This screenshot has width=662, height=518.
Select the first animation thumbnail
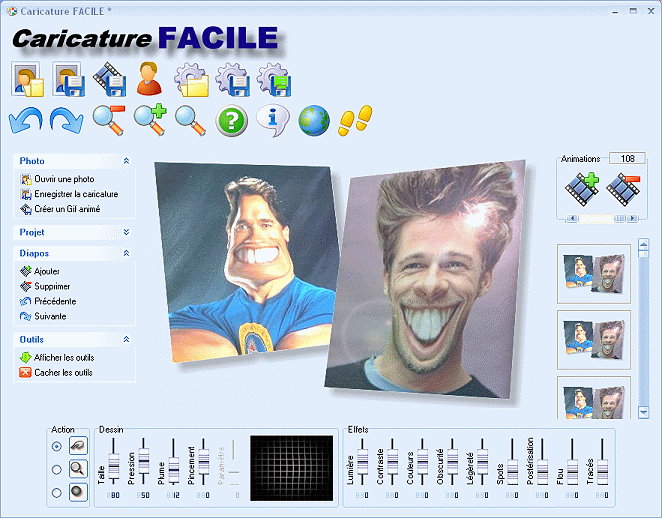click(x=594, y=274)
